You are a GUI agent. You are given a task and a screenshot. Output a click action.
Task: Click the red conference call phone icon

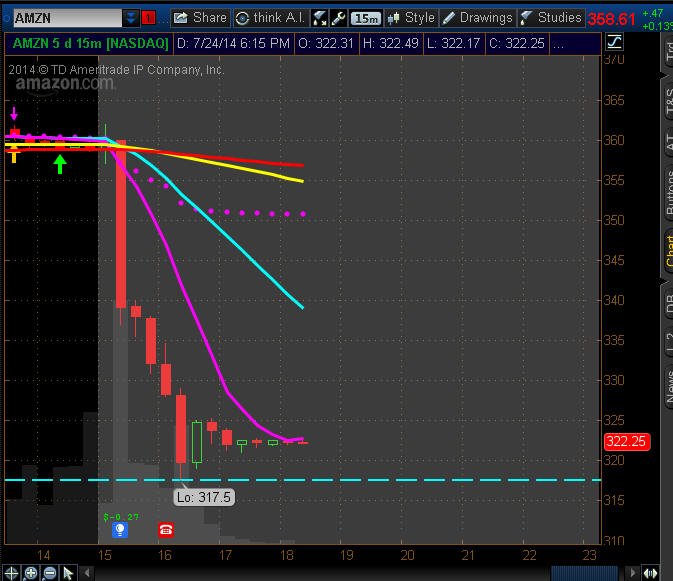pos(166,530)
